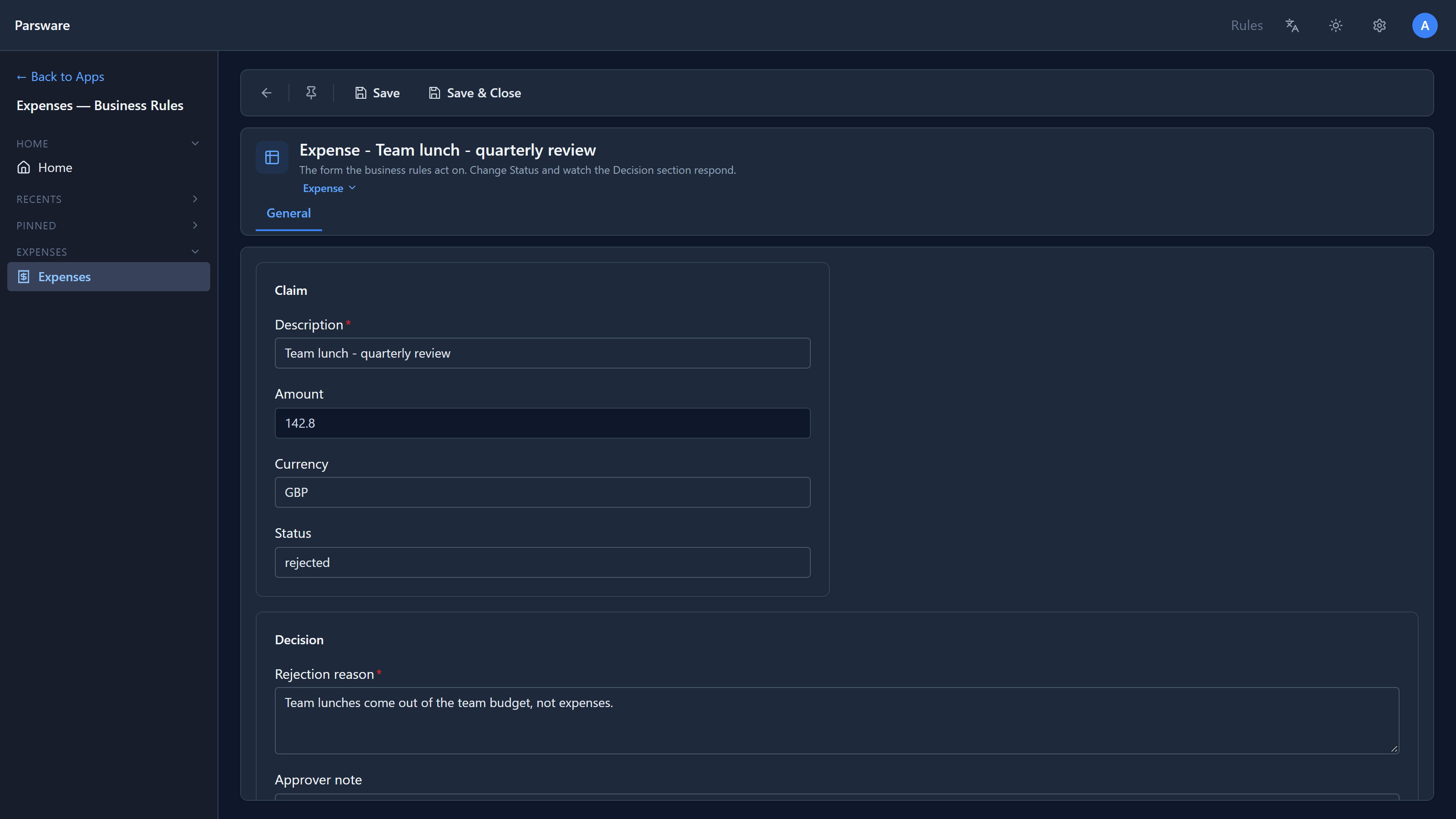Click Save & Close
The height and width of the screenshot is (819, 1456).
point(475,93)
